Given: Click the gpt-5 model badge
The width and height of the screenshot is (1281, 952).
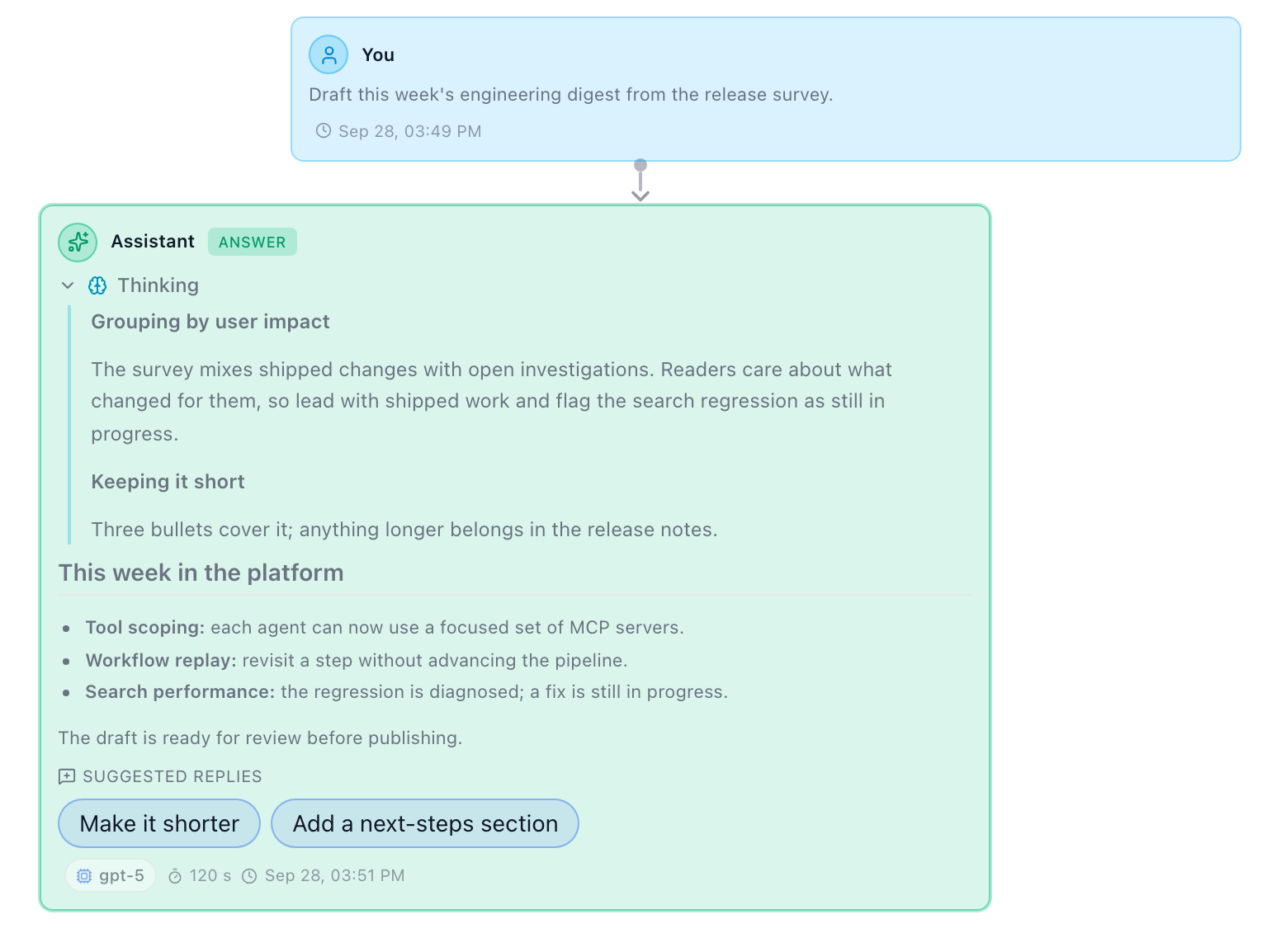Looking at the screenshot, I should pos(111,876).
